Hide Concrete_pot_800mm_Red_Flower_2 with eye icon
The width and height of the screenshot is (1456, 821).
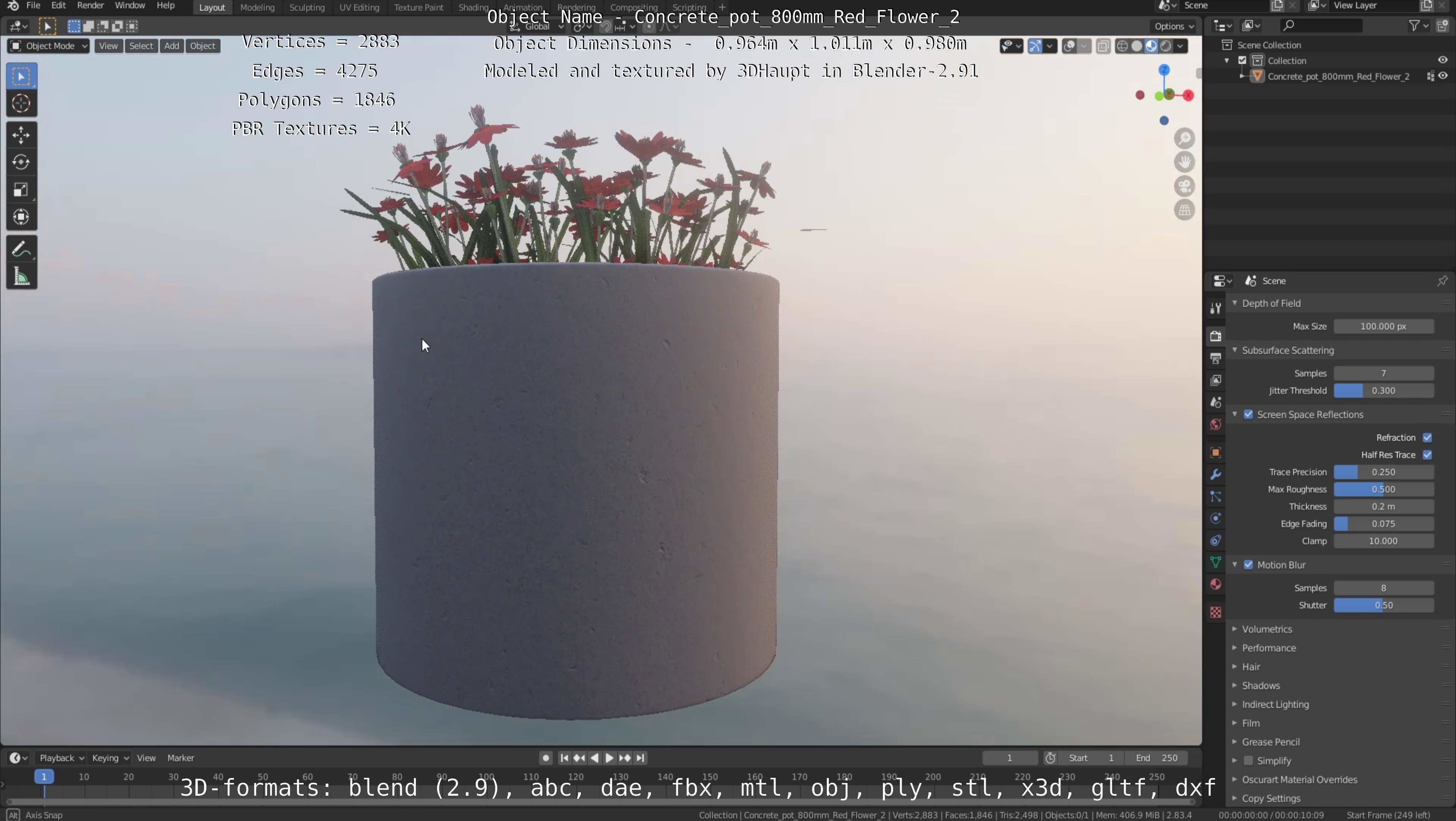click(x=1442, y=76)
